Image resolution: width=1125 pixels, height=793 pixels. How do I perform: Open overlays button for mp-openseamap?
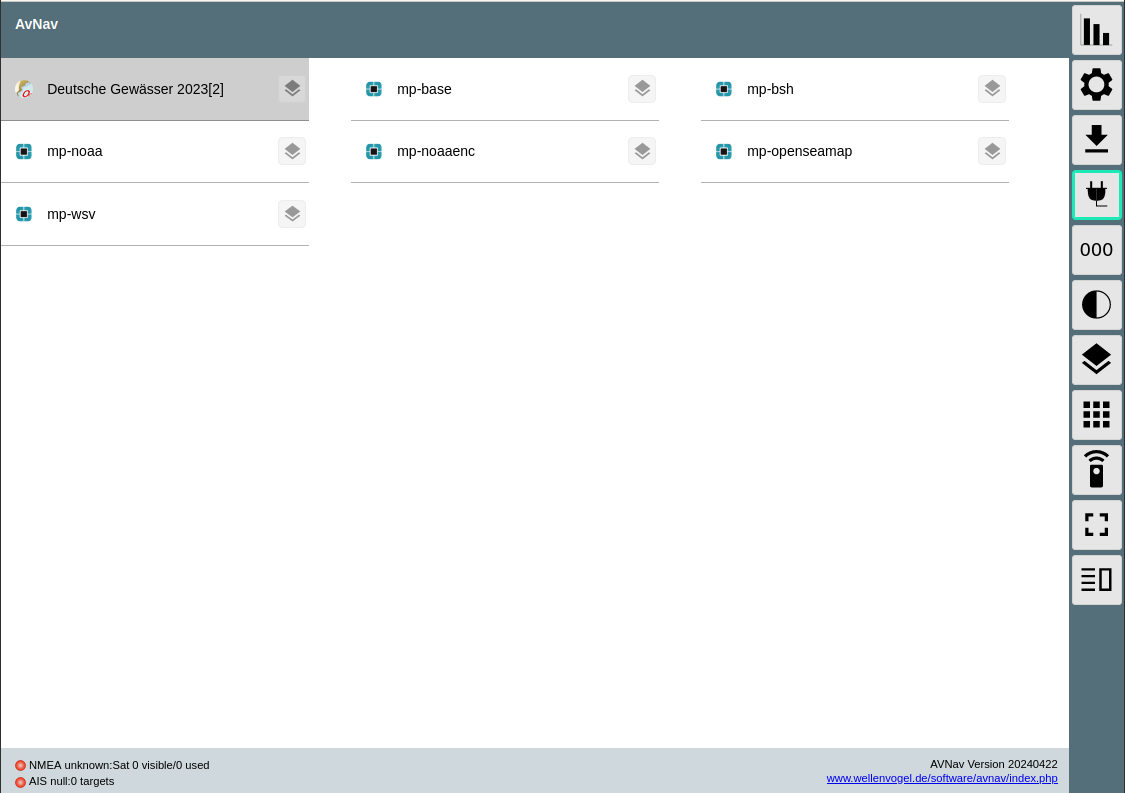992,151
